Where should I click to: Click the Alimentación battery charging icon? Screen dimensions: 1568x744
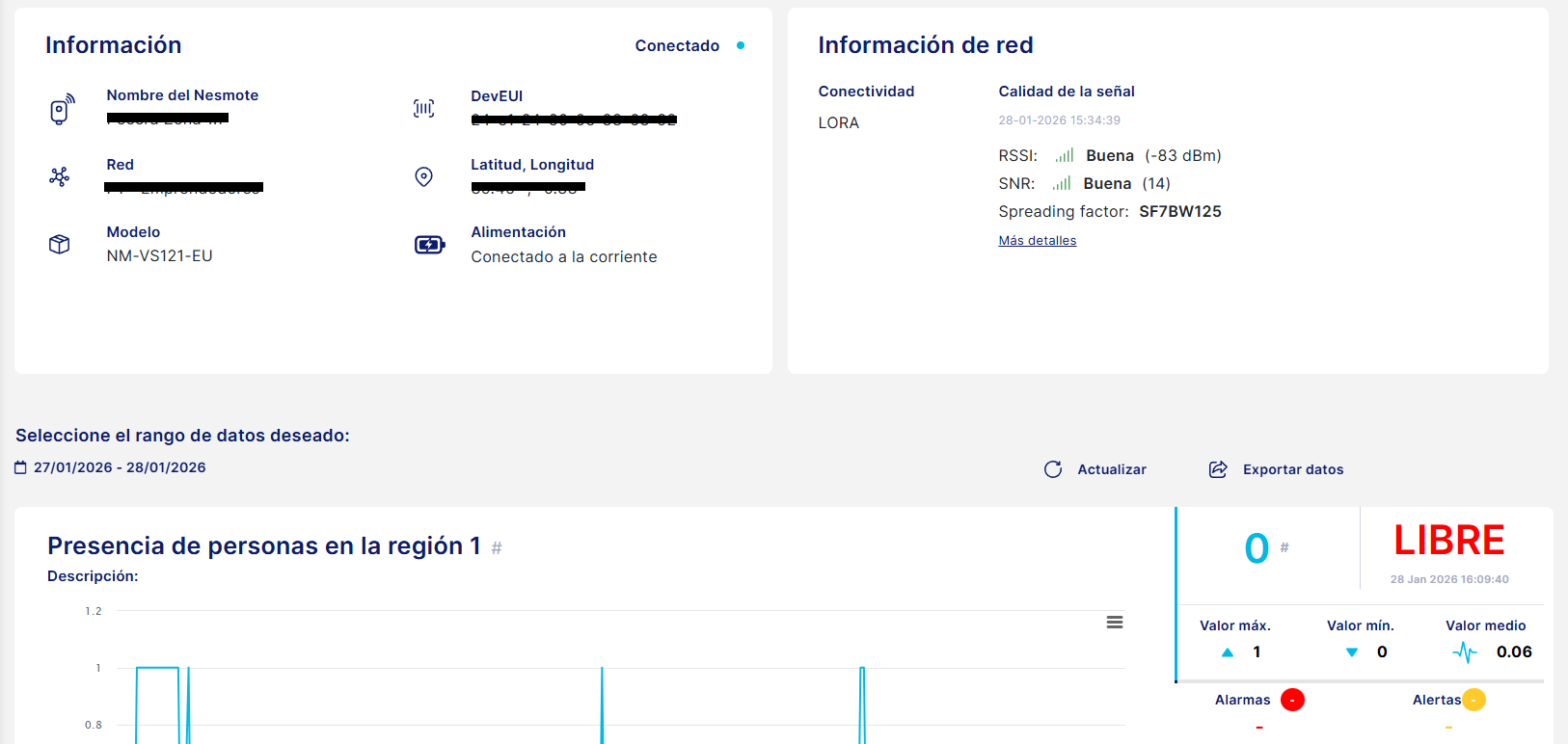tap(429, 245)
